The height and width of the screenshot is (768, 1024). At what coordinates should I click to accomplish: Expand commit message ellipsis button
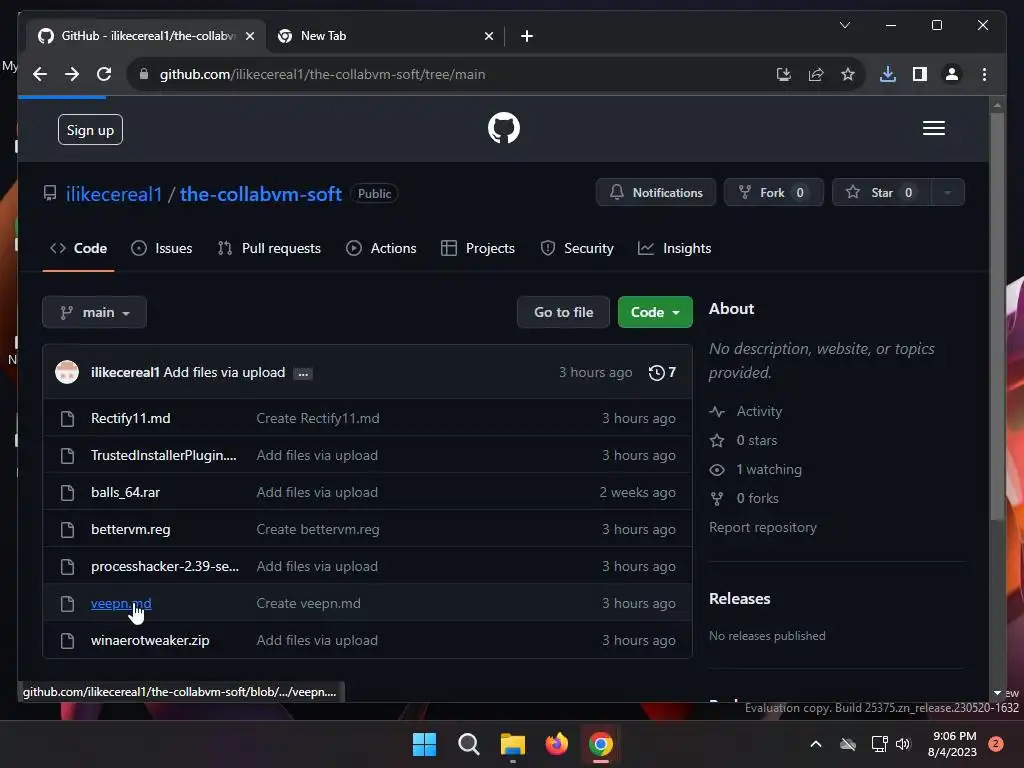pyautogui.click(x=302, y=374)
